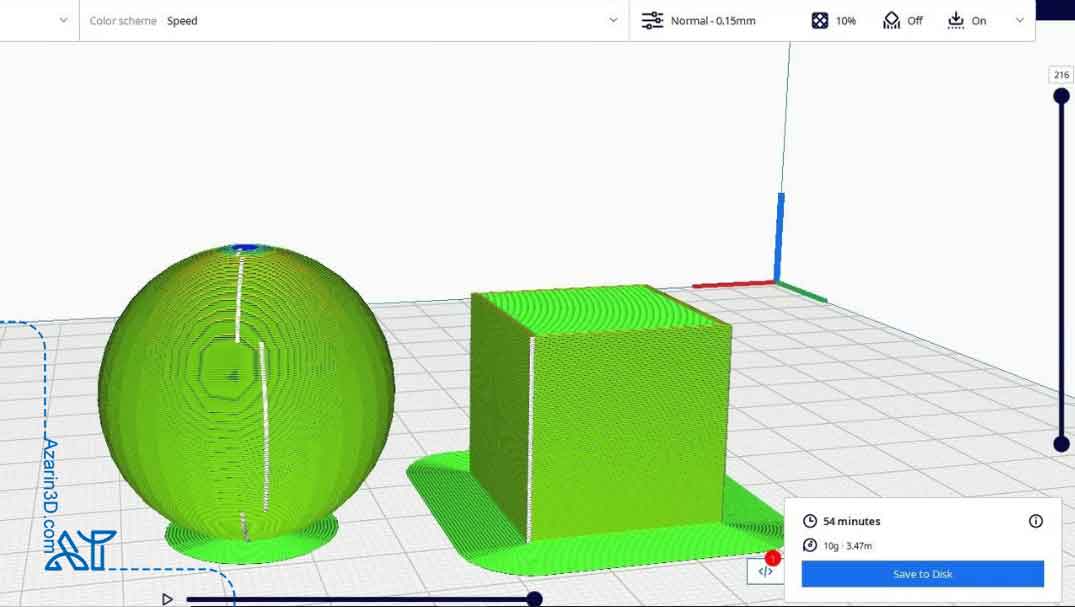Click the Save to Disk button
Image resolution: width=1075 pixels, height=607 pixels.
pos(922,574)
